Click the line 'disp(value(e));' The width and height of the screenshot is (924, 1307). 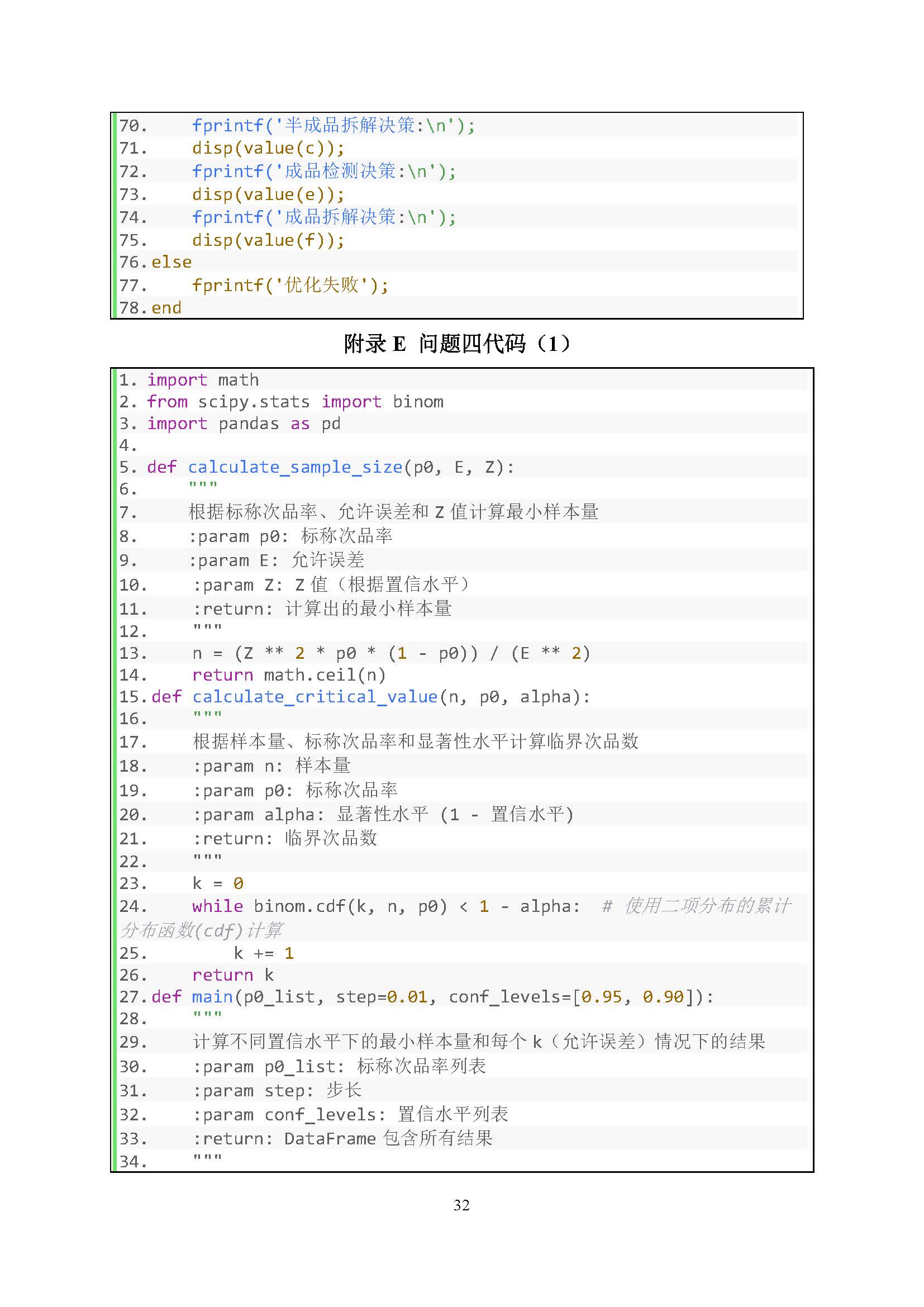coord(268,194)
